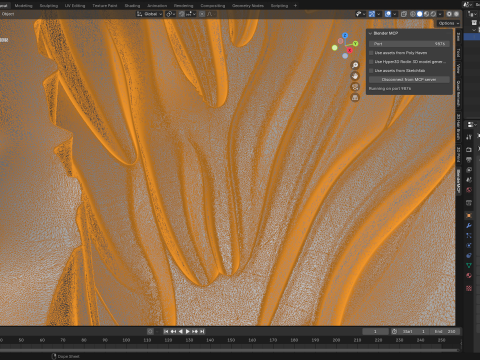Open the Object menu in viewport header

coord(8,14)
